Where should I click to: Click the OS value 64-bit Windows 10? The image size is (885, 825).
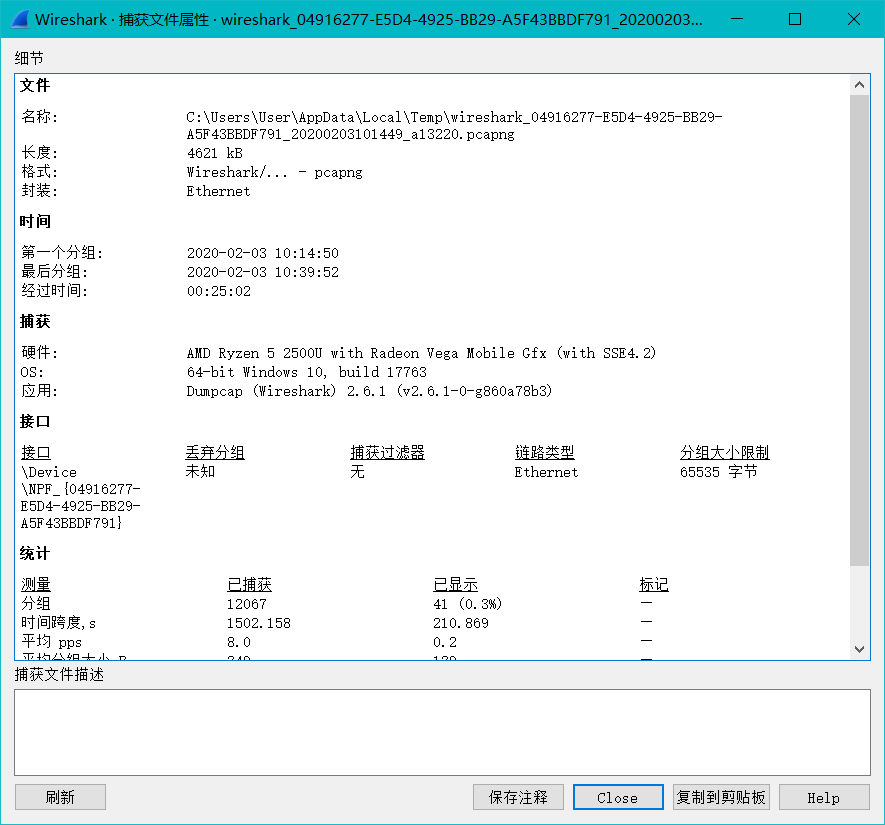coord(306,372)
